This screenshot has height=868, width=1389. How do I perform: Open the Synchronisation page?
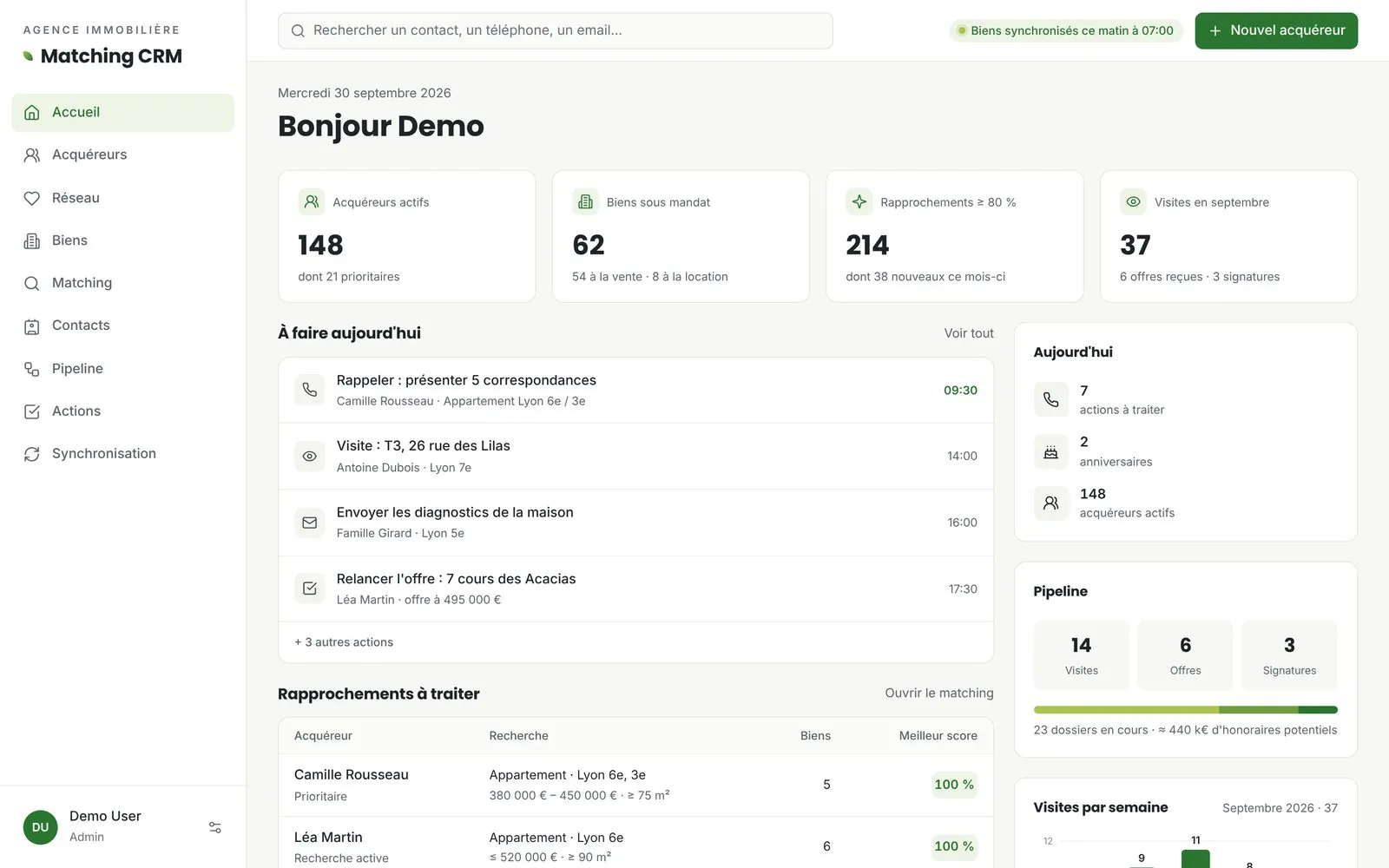[x=122, y=454]
